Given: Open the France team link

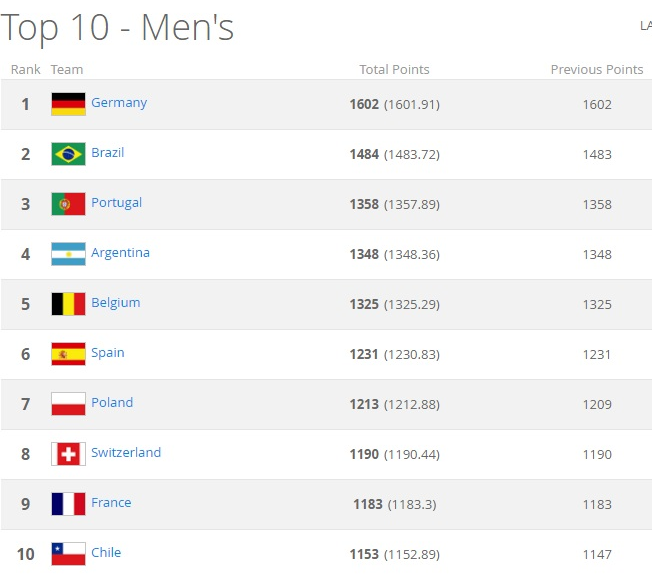Looking at the screenshot, I should 111,503.
